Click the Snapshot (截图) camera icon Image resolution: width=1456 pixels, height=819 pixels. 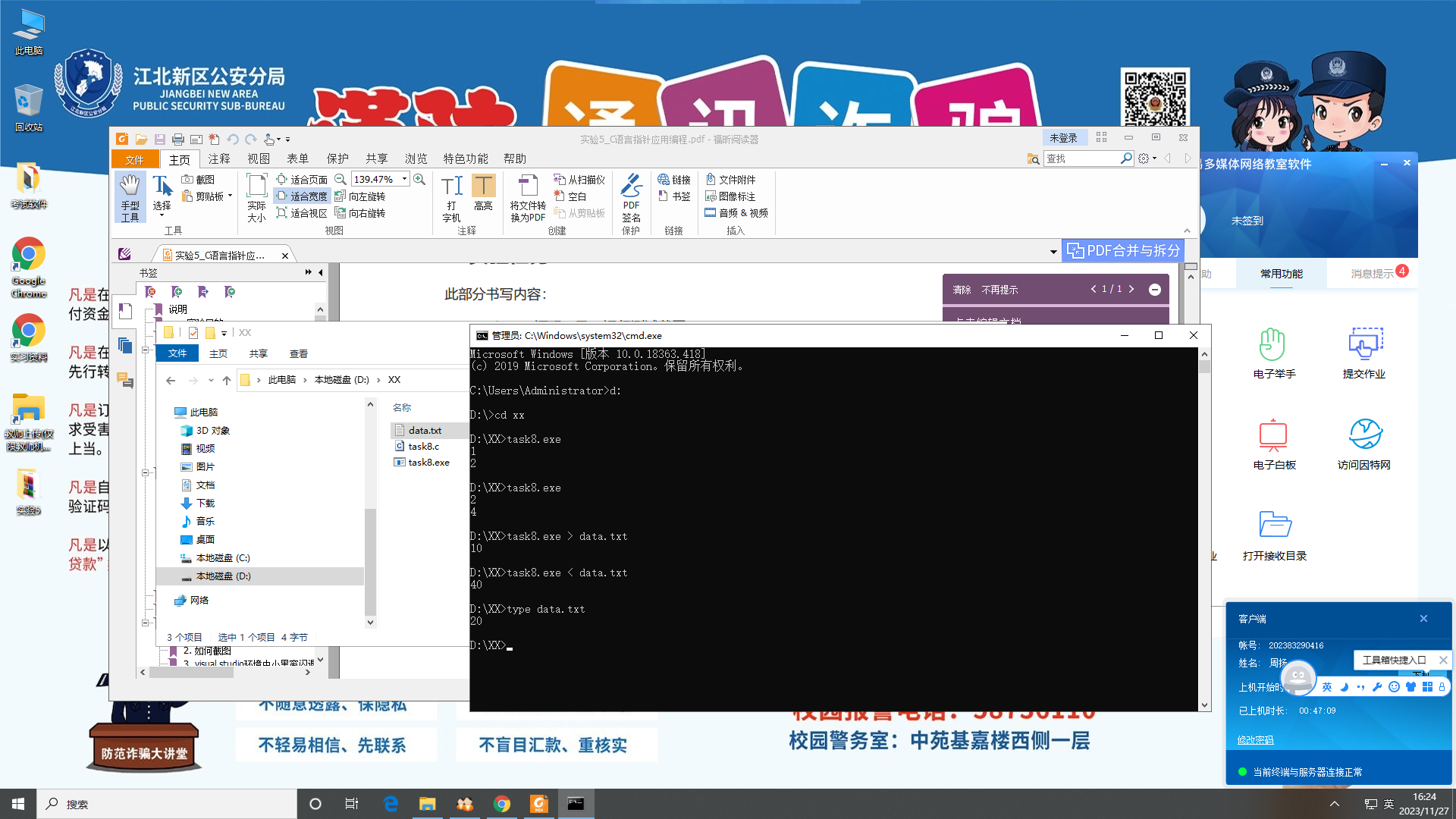point(187,180)
